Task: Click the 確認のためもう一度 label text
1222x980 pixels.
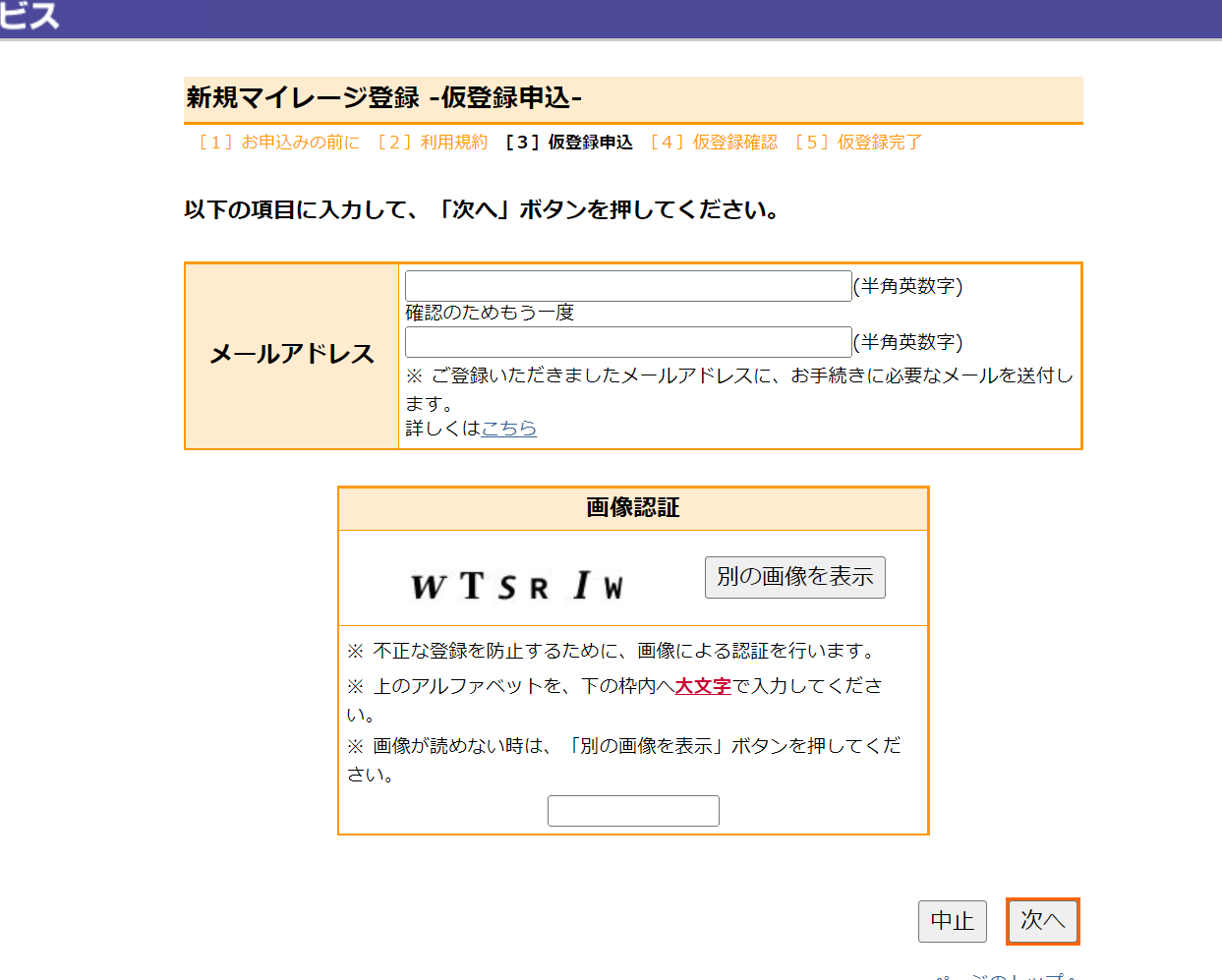Action: point(490,313)
